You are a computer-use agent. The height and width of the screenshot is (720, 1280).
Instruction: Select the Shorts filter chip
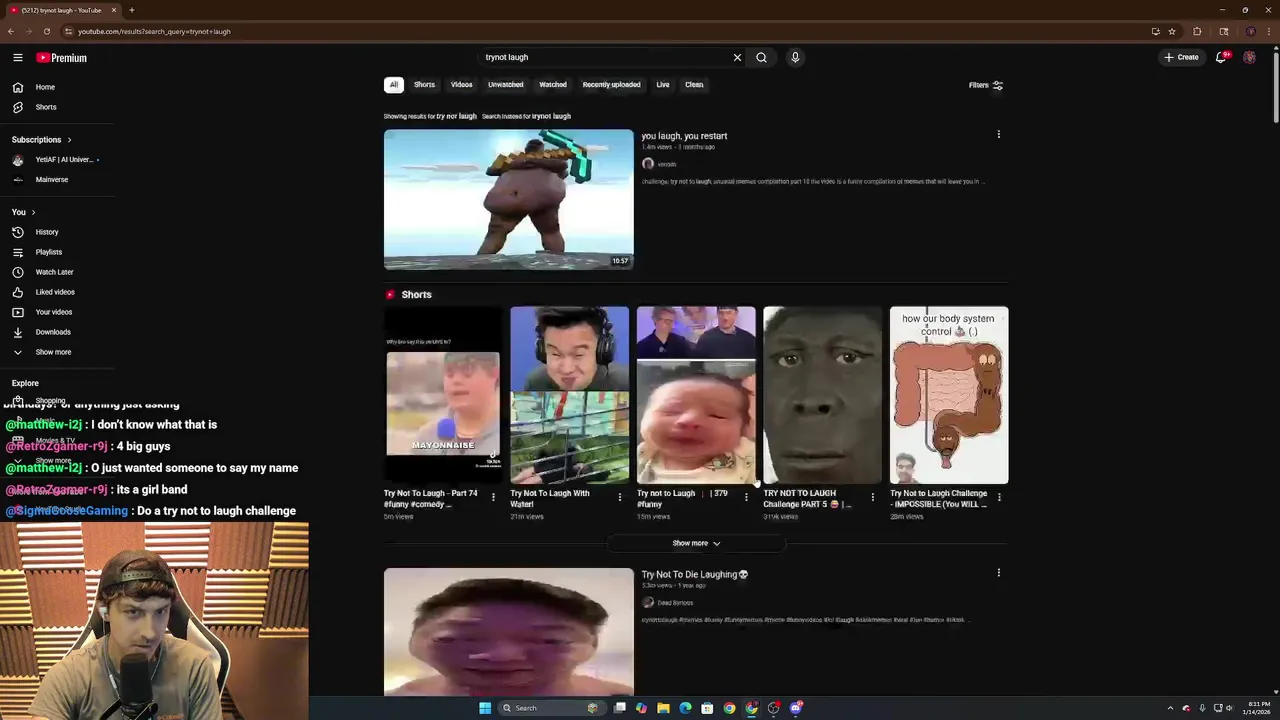coord(424,85)
